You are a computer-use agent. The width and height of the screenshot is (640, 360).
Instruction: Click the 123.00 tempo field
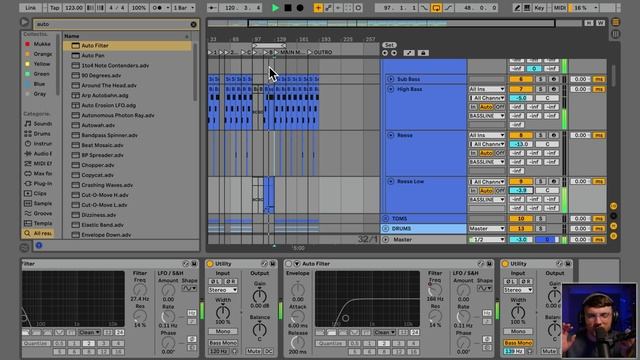[73, 8]
